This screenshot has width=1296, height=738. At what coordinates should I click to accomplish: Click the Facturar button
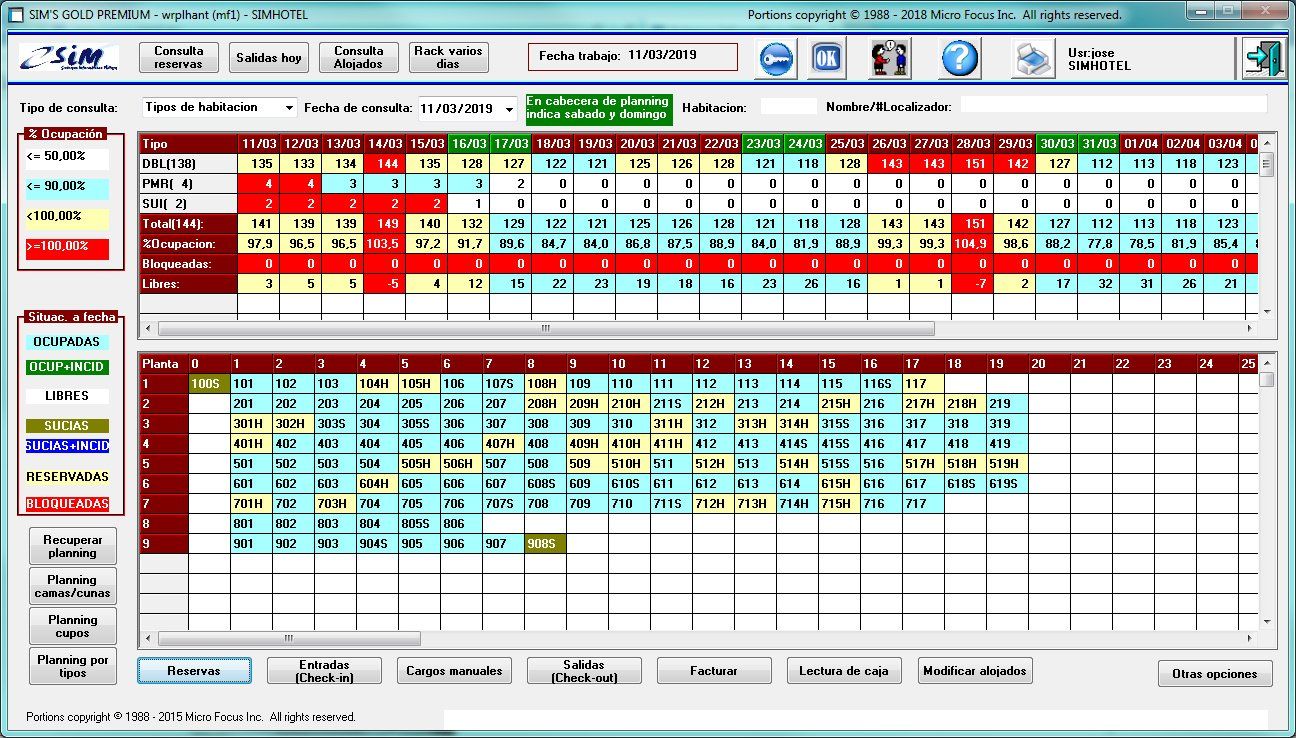click(x=714, y=671)
